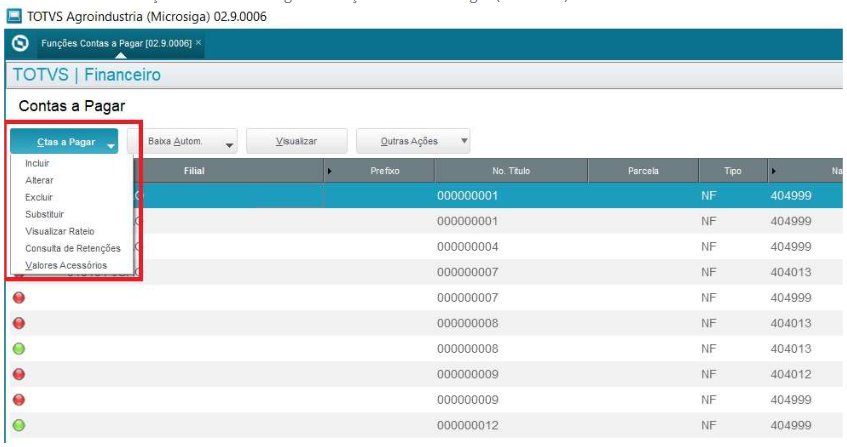Click 404999 in the highlighted row
This screenshot has height=447, width=847.
pyautogui.click(x=791, y=195)
